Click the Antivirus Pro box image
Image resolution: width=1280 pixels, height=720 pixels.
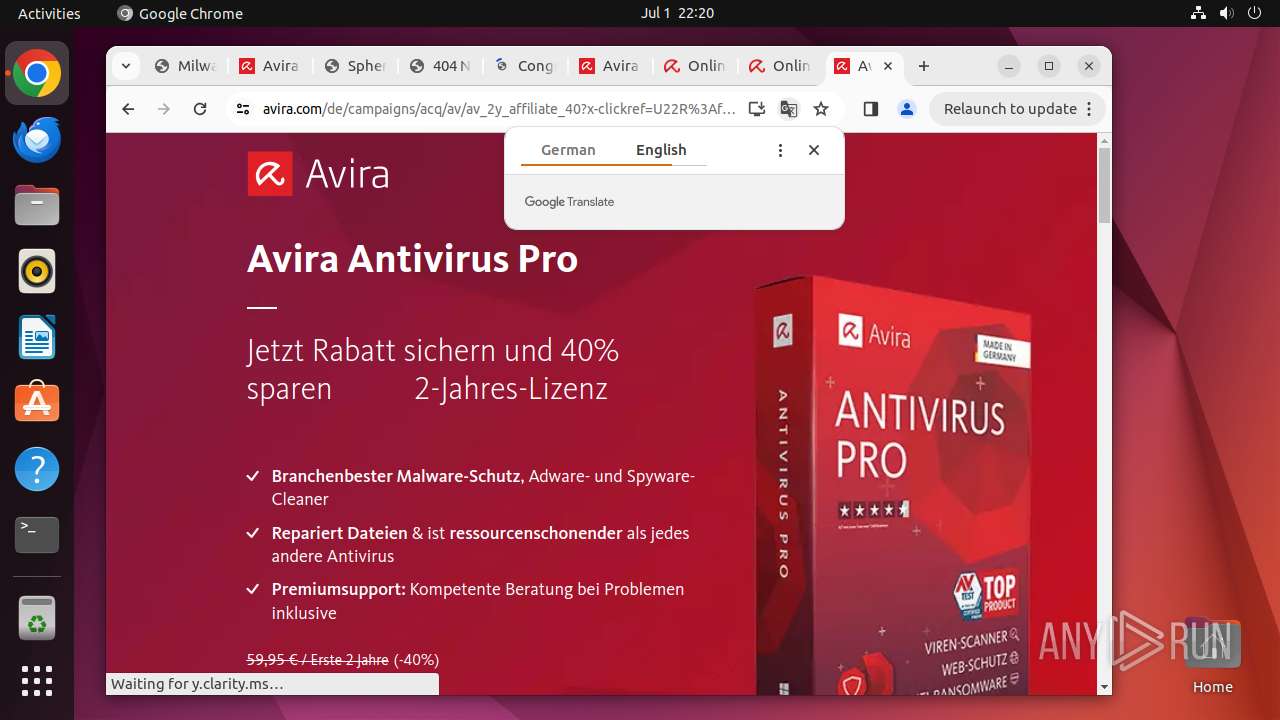coord(894,485)
